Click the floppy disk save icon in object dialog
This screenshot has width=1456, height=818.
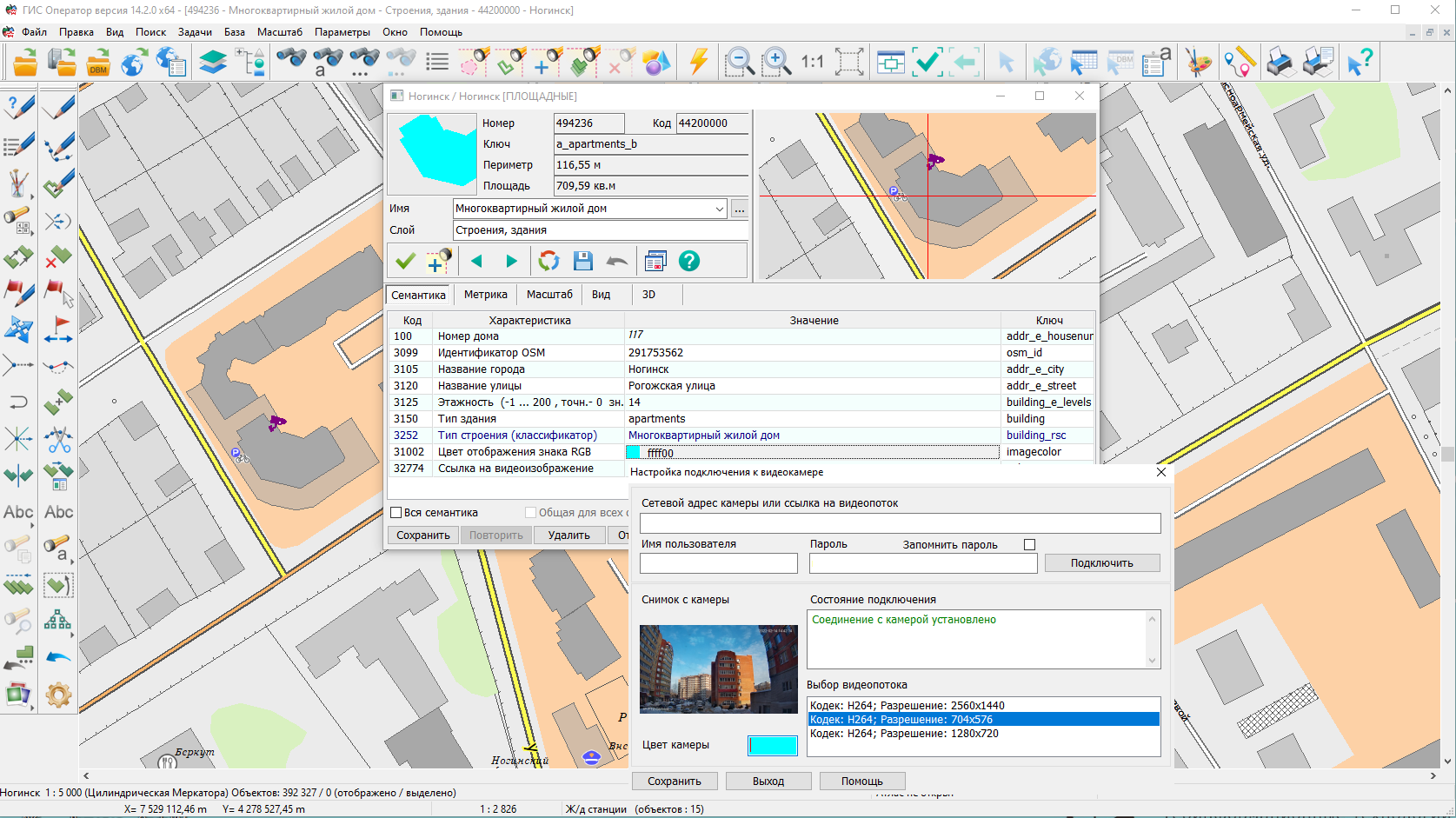(582, 261)
